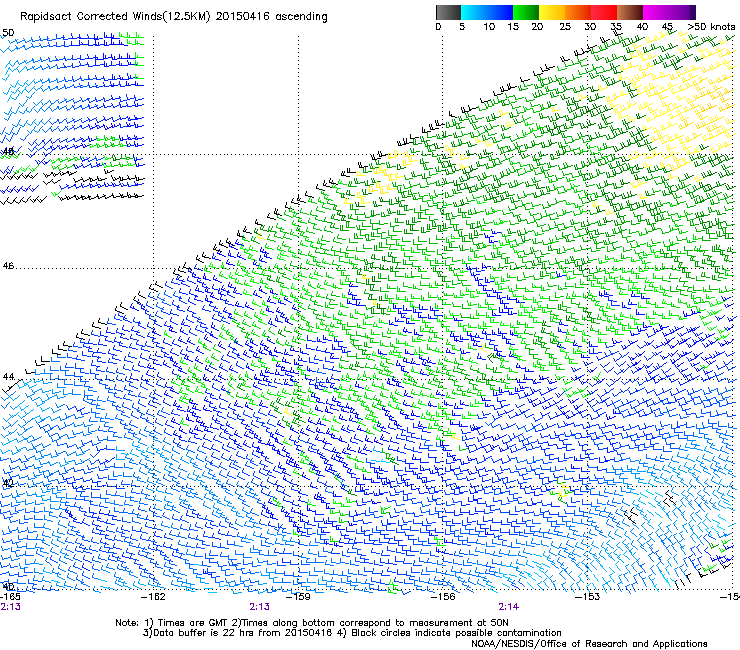The width and height of the screenshot is (740, 650).
Task: Click the '>50 knots' legend label
Action: coord(711,27)
